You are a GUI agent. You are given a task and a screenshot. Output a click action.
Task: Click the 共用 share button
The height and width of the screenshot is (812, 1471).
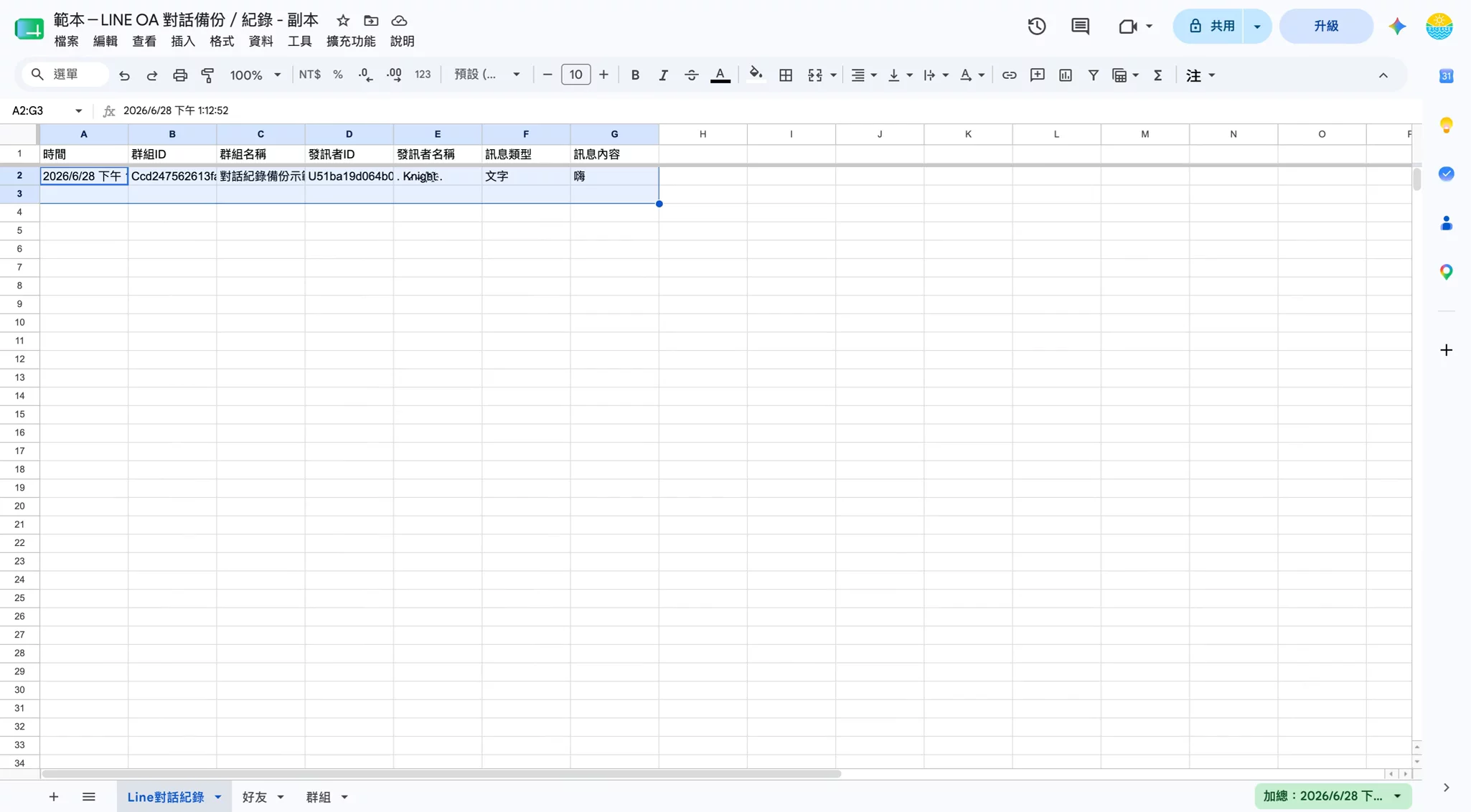1209,27
